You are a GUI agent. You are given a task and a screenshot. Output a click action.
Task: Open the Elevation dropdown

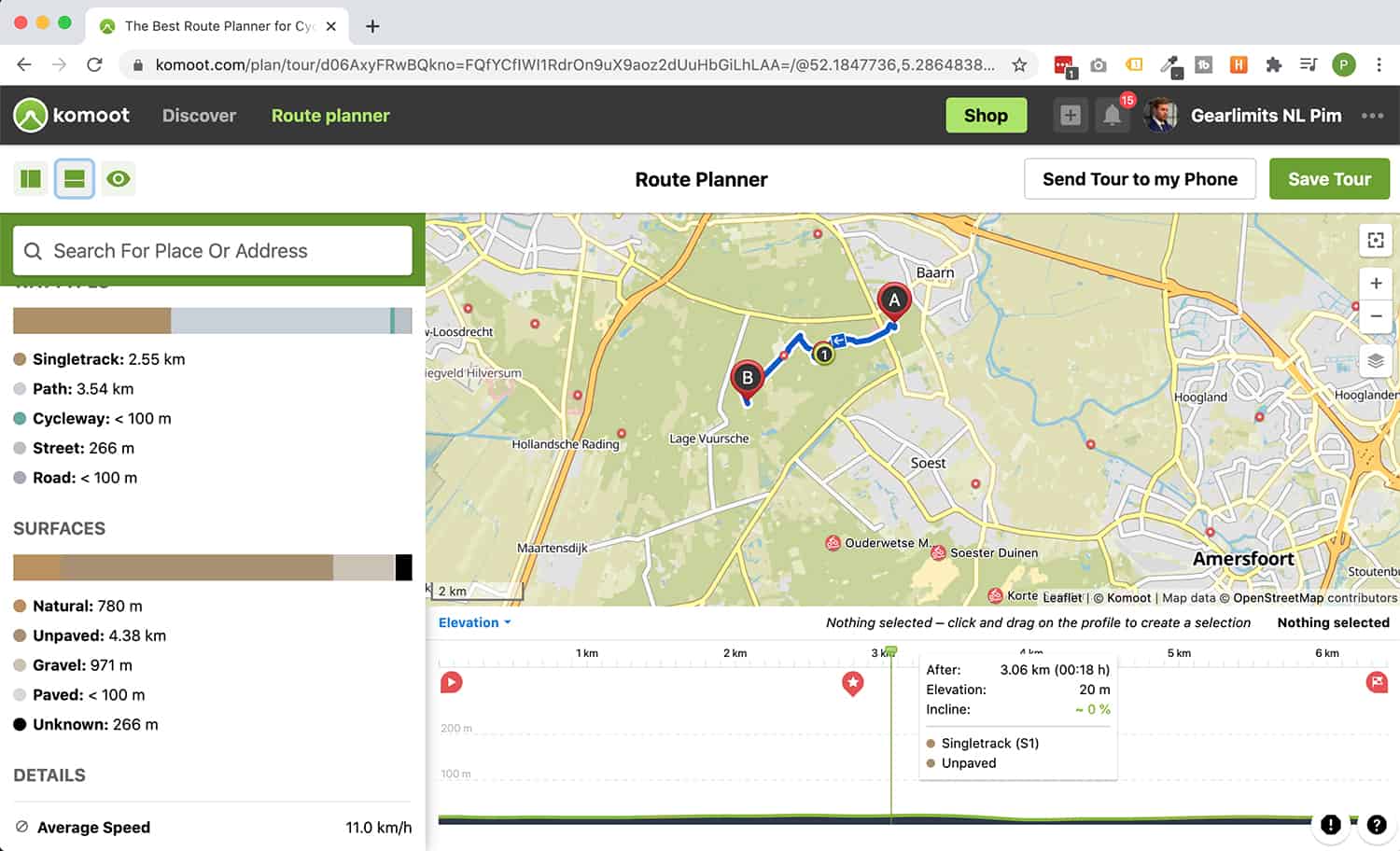[475, 622]
